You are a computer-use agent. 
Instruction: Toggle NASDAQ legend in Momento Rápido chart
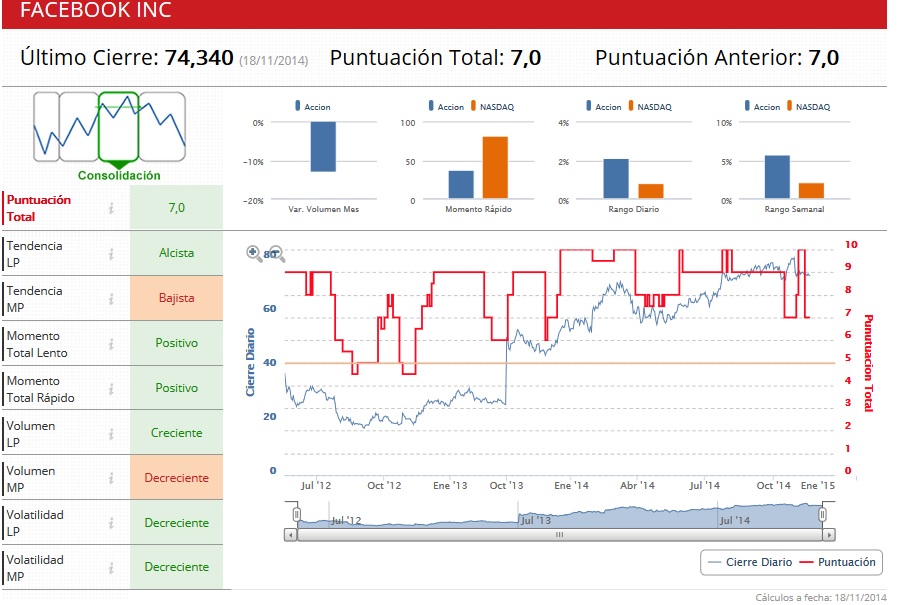point(493,107)
